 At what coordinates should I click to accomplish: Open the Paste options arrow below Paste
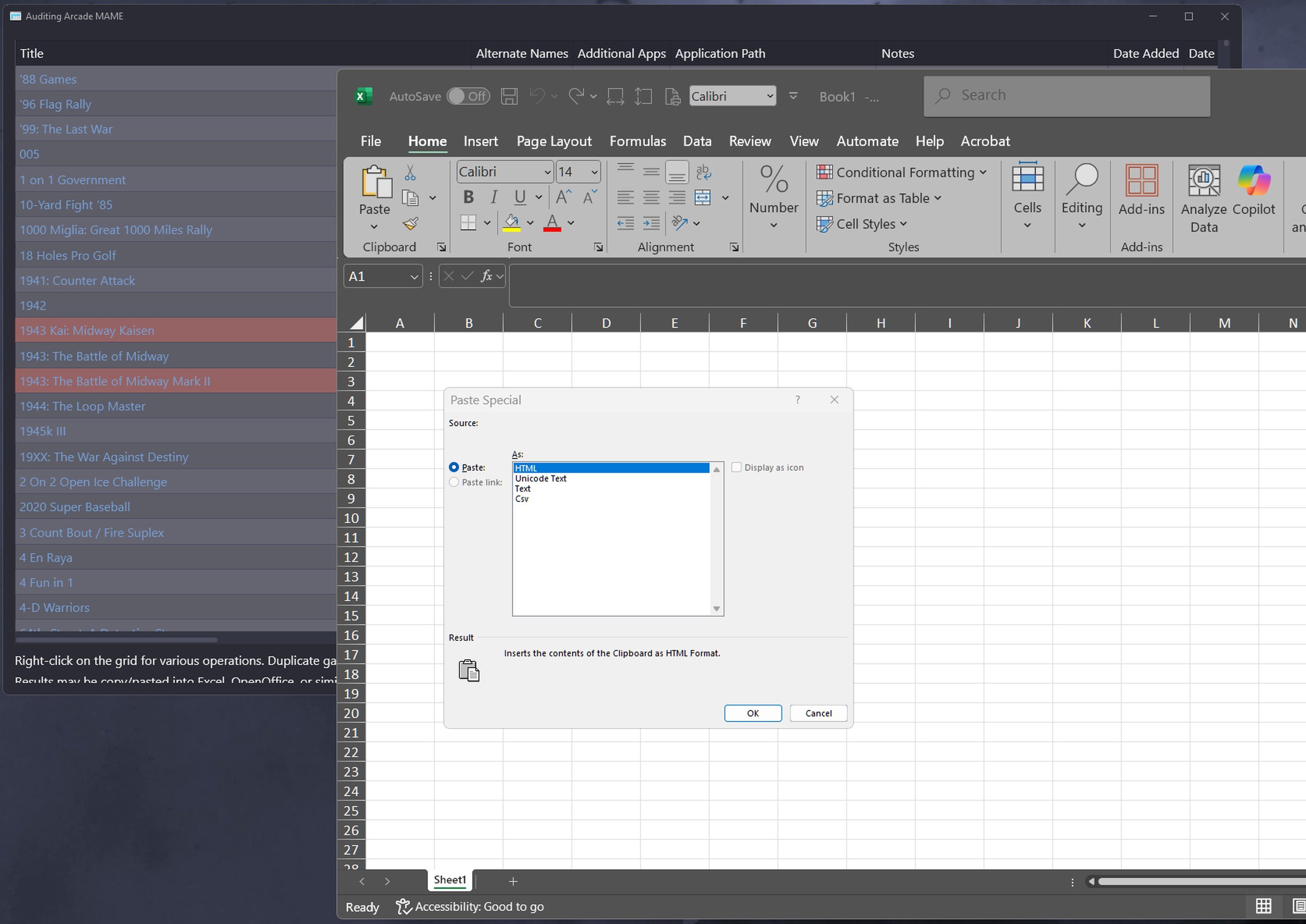click(374, 227)
